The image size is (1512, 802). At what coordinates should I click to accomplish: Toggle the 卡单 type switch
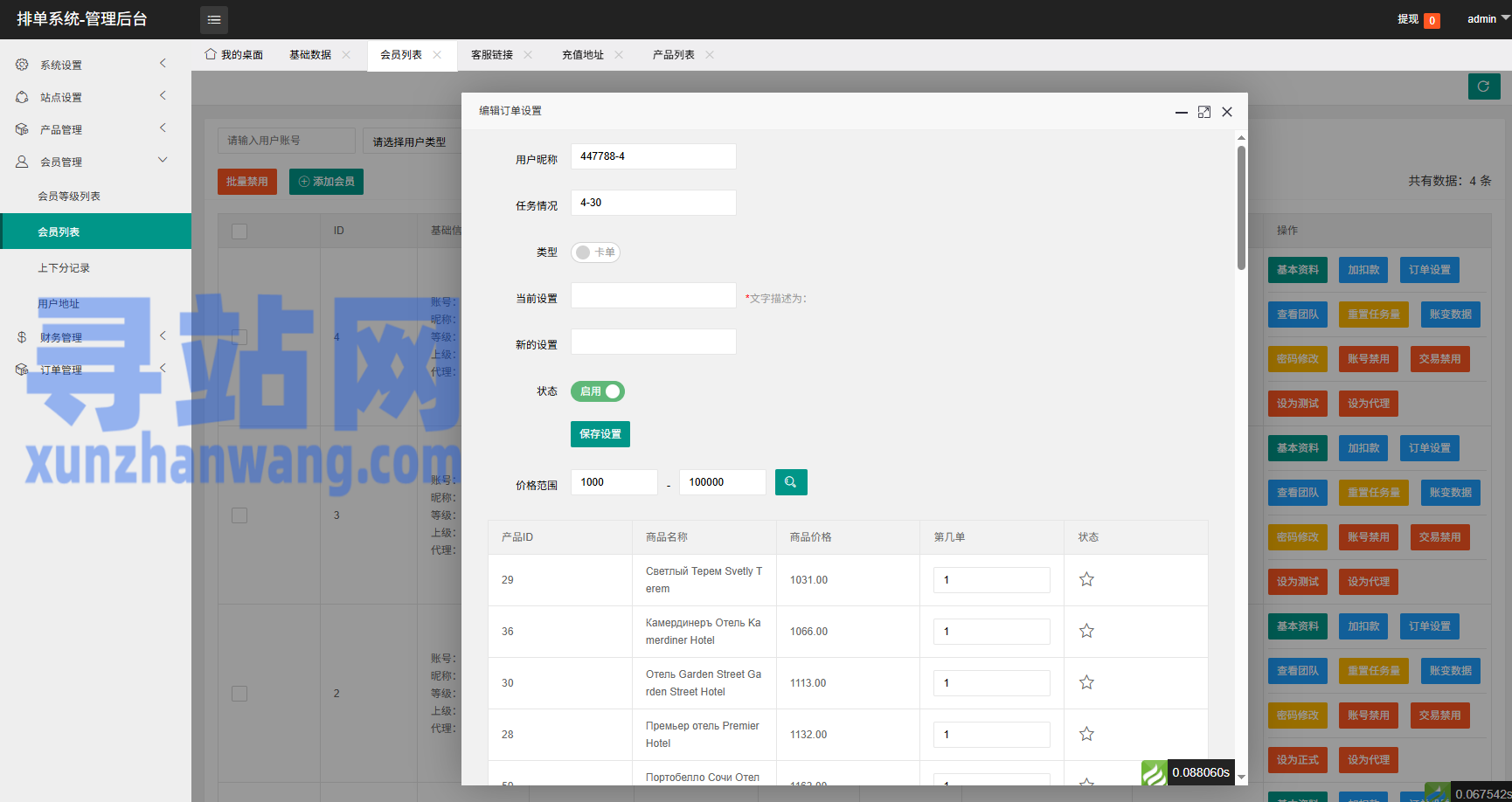click(595, 252)
